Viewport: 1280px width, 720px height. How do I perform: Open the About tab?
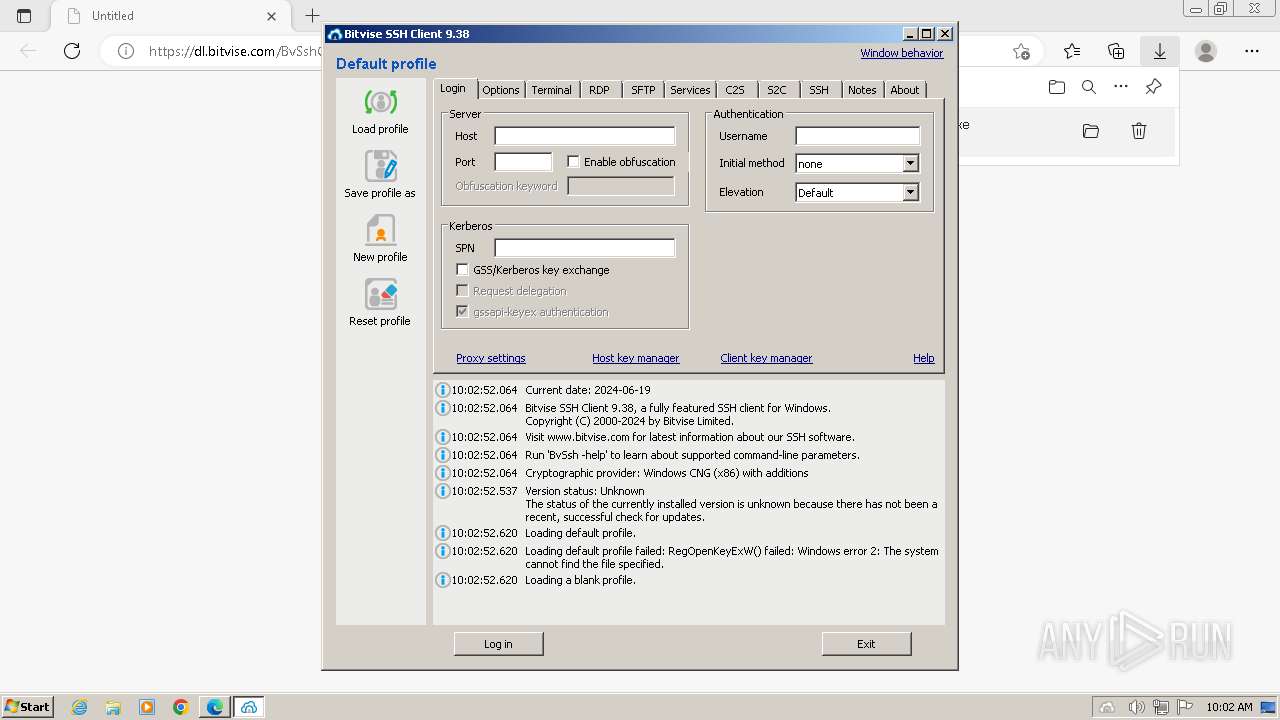click(x=905, y=90)
